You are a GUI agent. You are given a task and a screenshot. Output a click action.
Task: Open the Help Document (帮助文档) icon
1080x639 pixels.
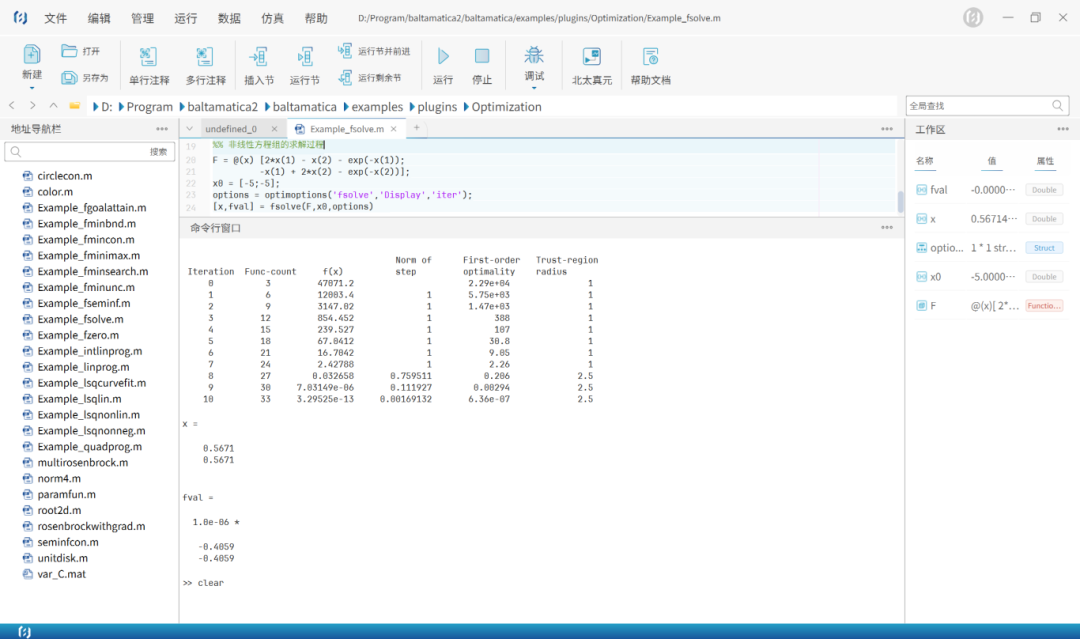click(x=650, y=57)
